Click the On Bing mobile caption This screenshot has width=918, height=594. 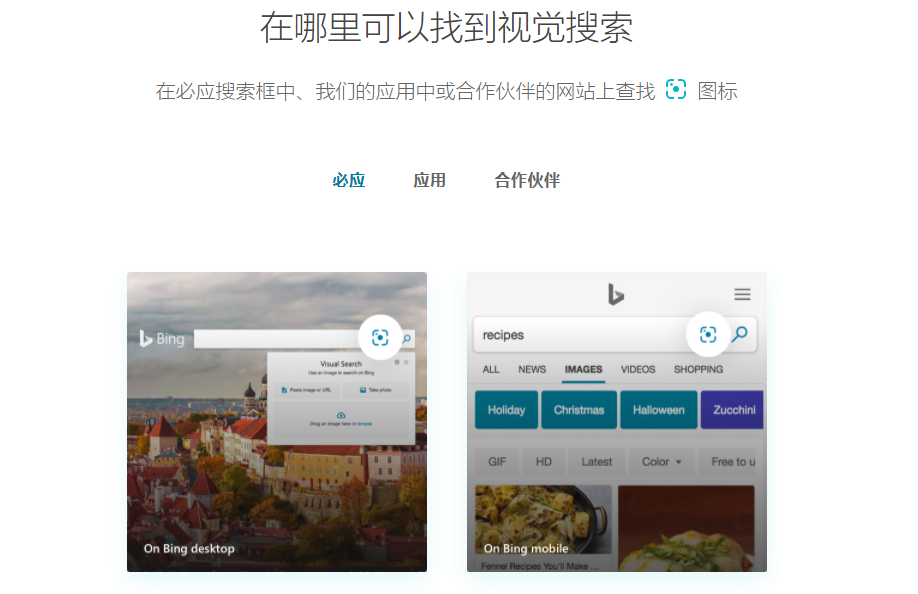coord(526,548)
